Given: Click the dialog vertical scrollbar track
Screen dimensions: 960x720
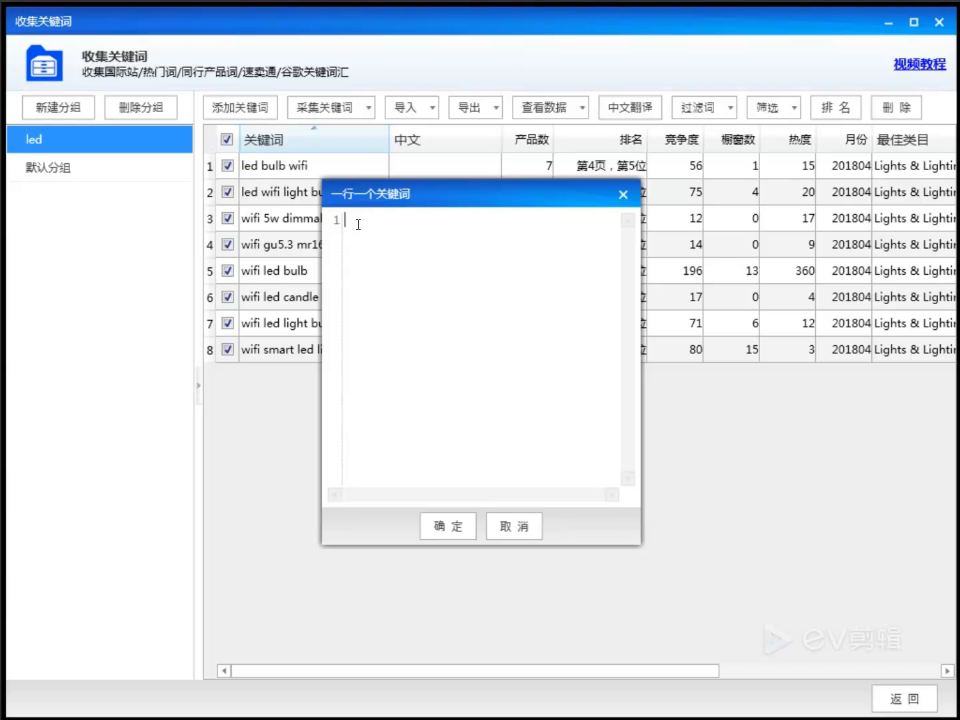Looking at the screenshot, I should (x=628, y=349).
